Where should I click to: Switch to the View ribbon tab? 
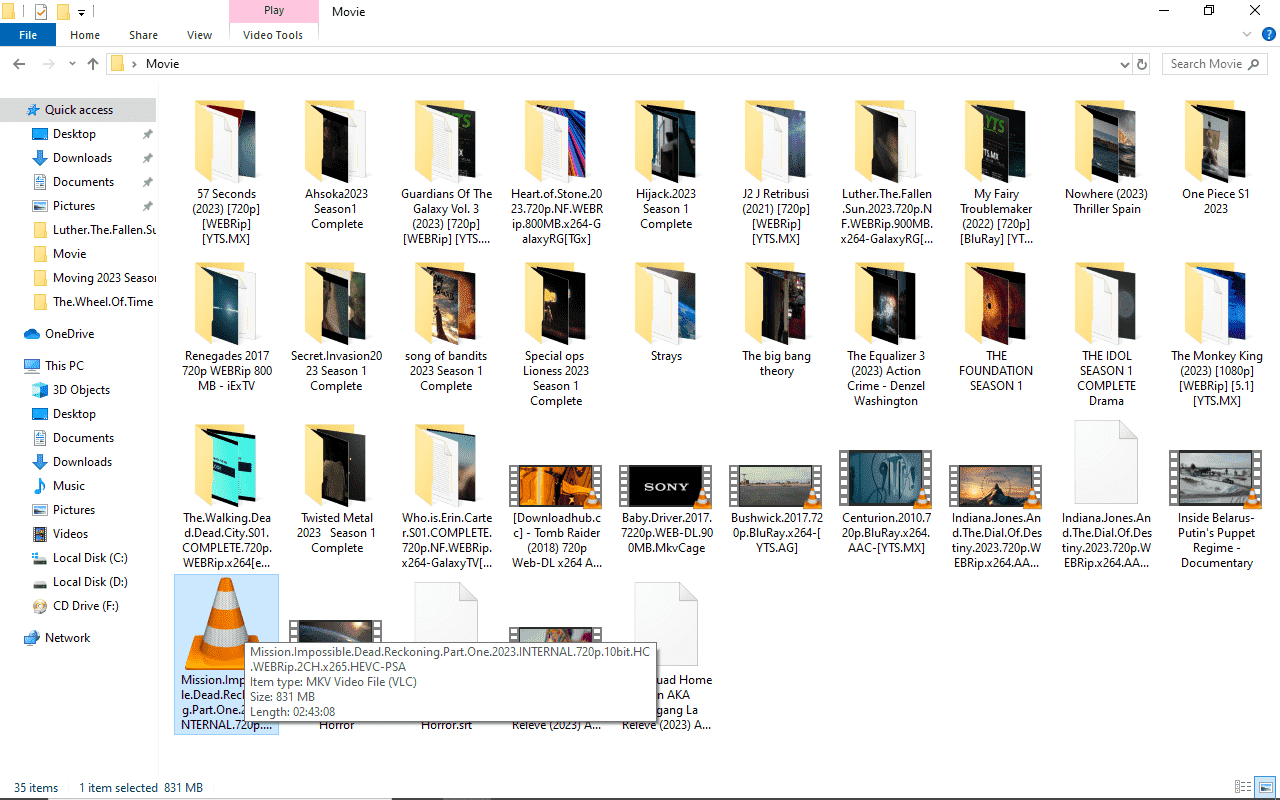click(200, 35)
